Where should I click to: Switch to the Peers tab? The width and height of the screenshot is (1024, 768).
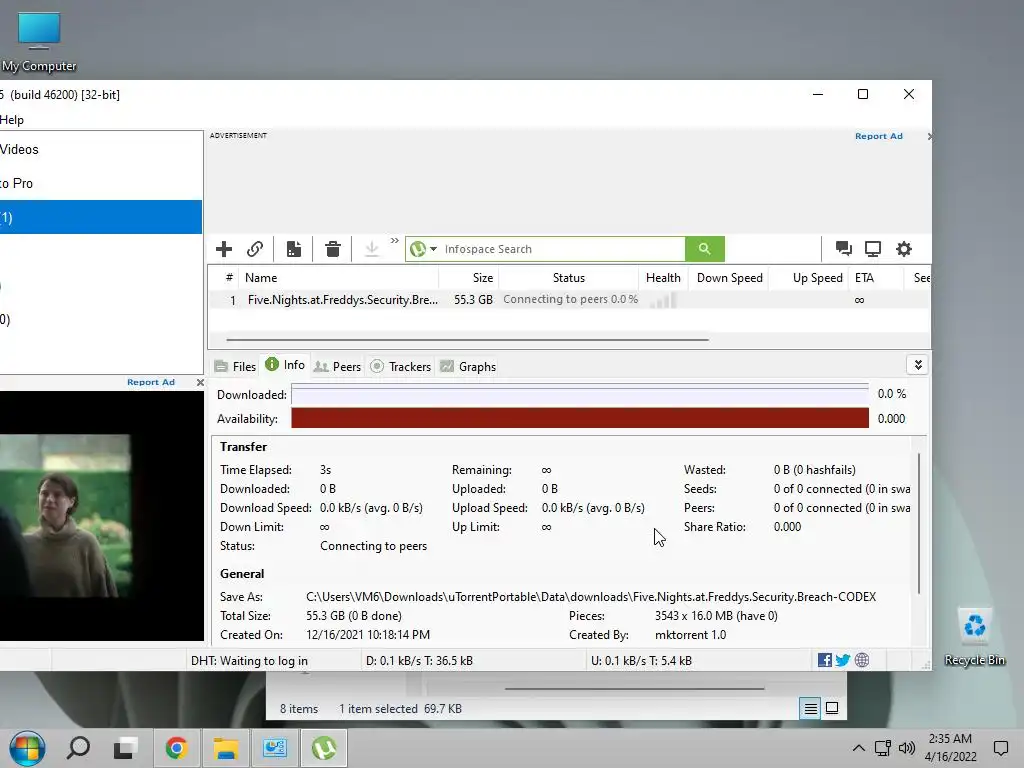(x=337, y=366)
